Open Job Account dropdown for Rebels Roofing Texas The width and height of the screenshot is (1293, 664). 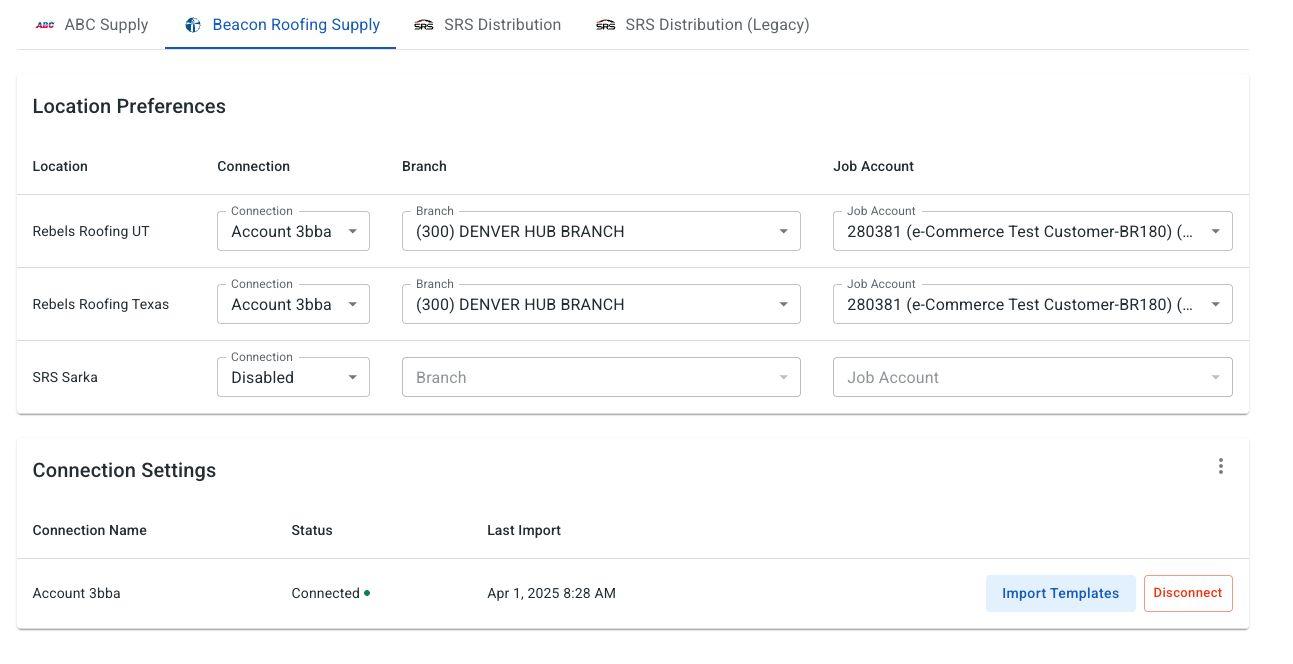click(x=1032, y=305)
